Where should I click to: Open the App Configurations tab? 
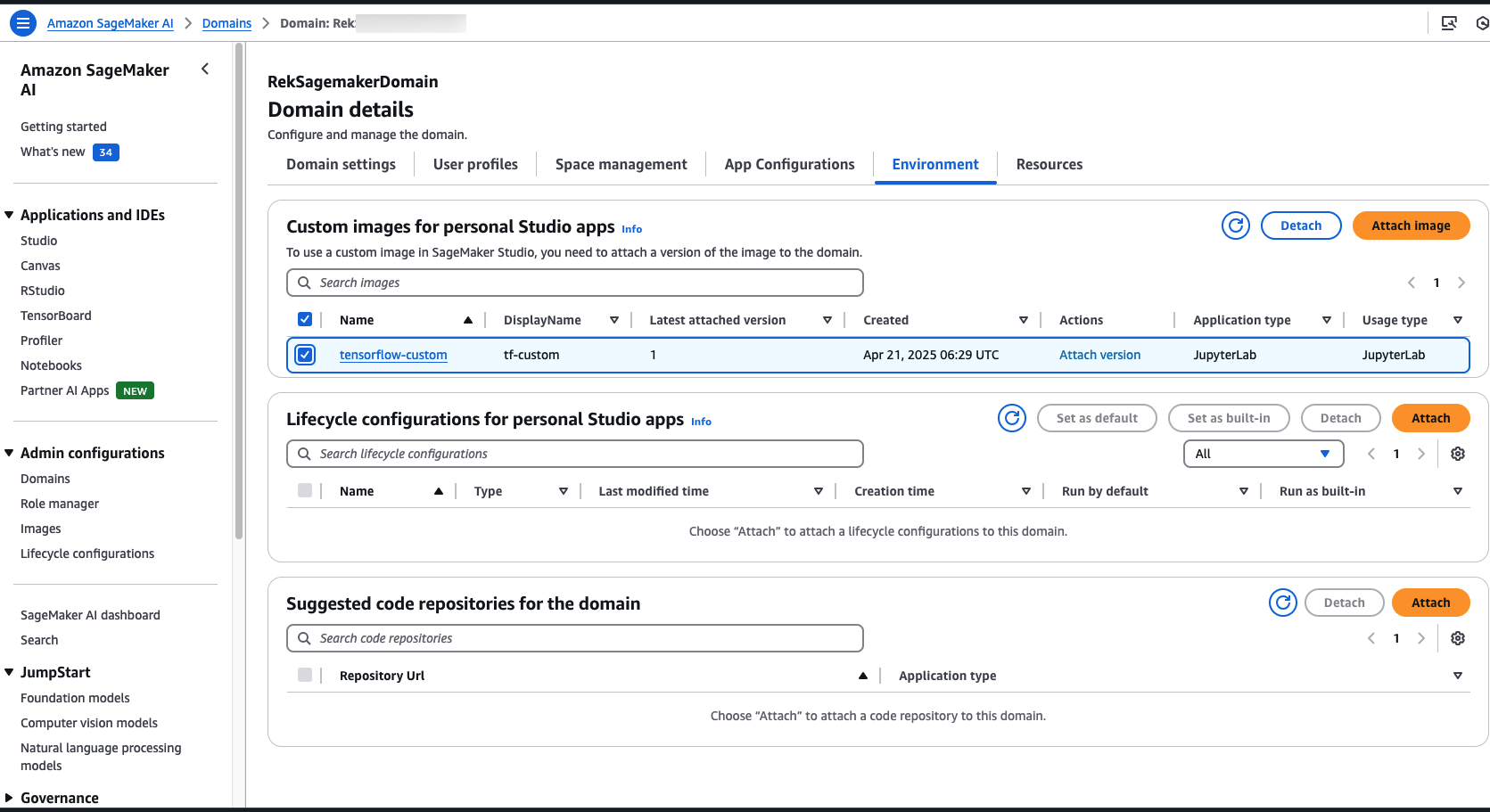coord(789,164)
